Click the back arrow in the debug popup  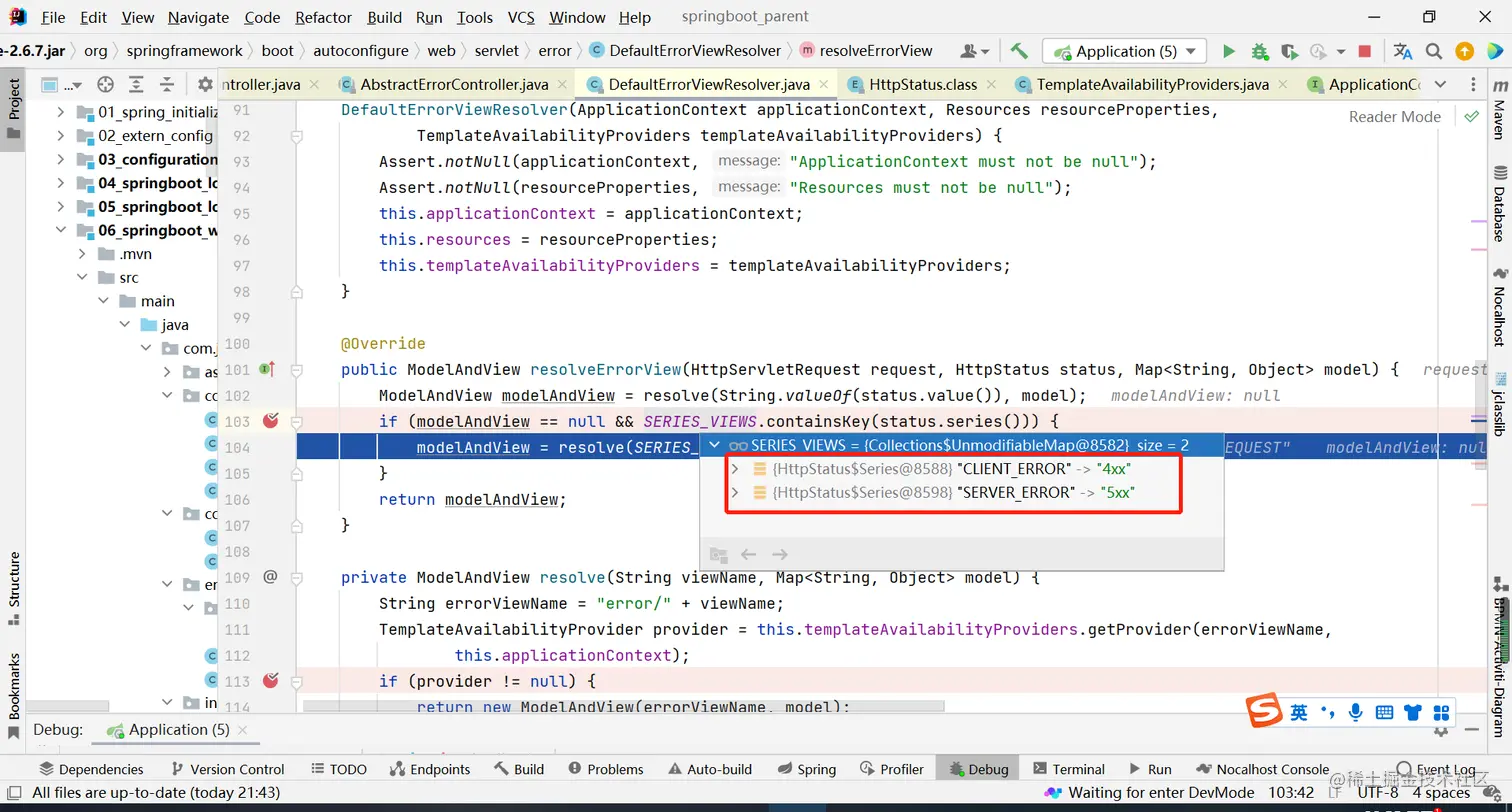(748, 554)
